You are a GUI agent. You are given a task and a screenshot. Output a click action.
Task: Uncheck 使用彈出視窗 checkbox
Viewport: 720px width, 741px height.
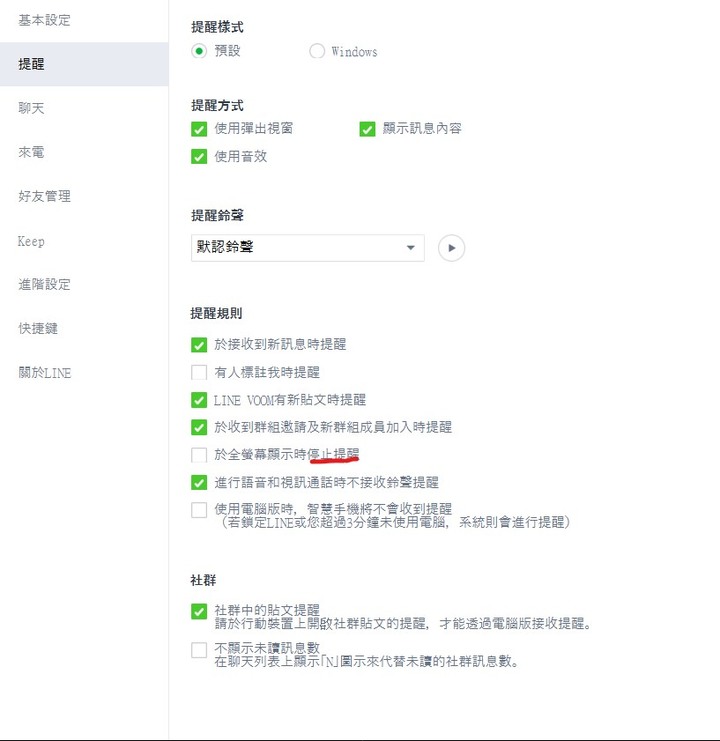tap(199, 129)
